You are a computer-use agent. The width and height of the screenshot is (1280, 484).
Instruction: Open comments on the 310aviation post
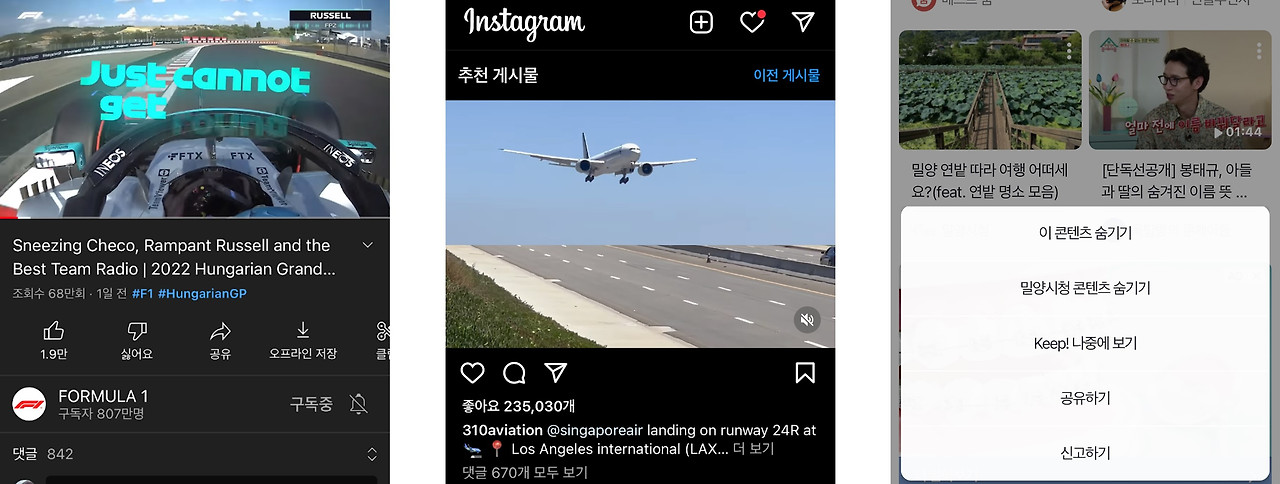515,373
